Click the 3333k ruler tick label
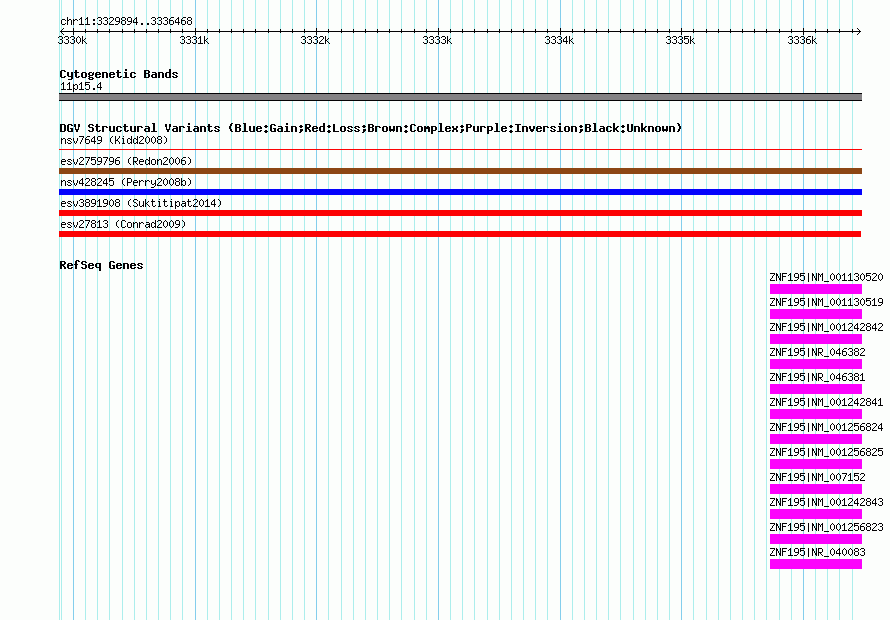The image size is (890, 620). tap(437, 40)
